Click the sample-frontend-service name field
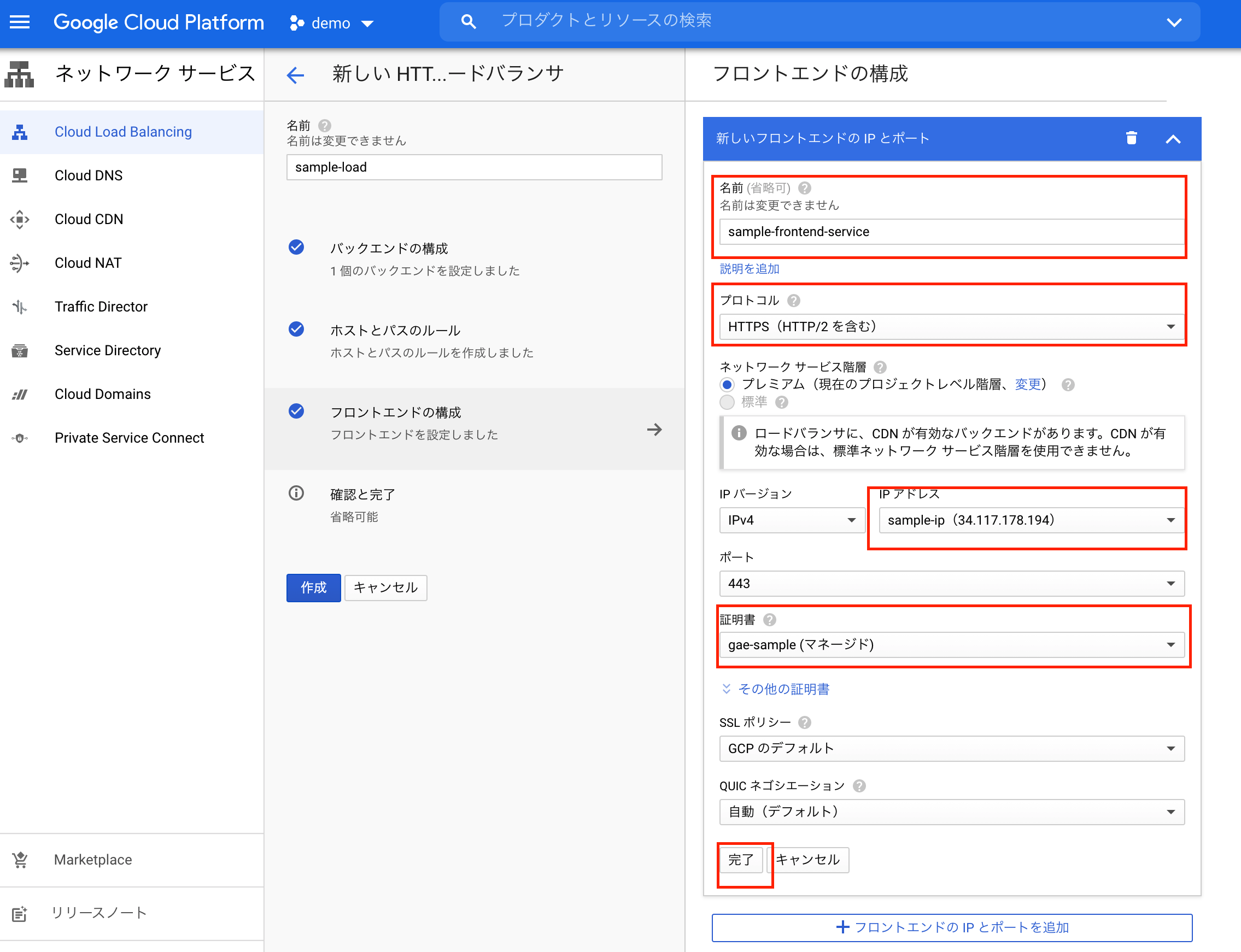This screenshot has height=952, width=1241. pos(951,232)
